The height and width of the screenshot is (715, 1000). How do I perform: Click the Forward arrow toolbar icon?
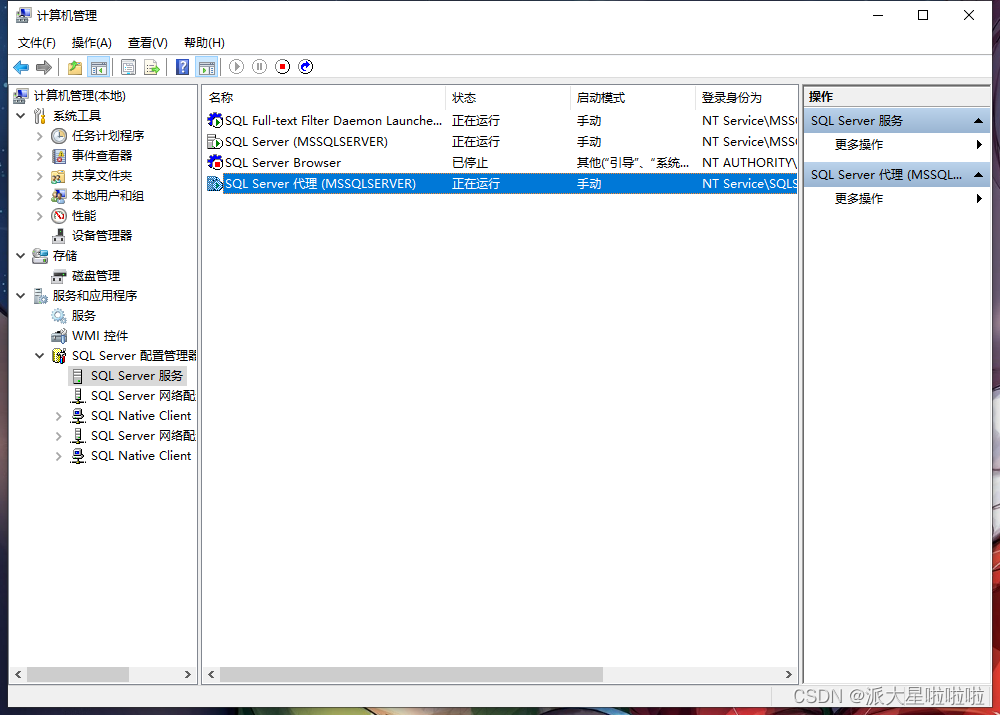(44, 67)
